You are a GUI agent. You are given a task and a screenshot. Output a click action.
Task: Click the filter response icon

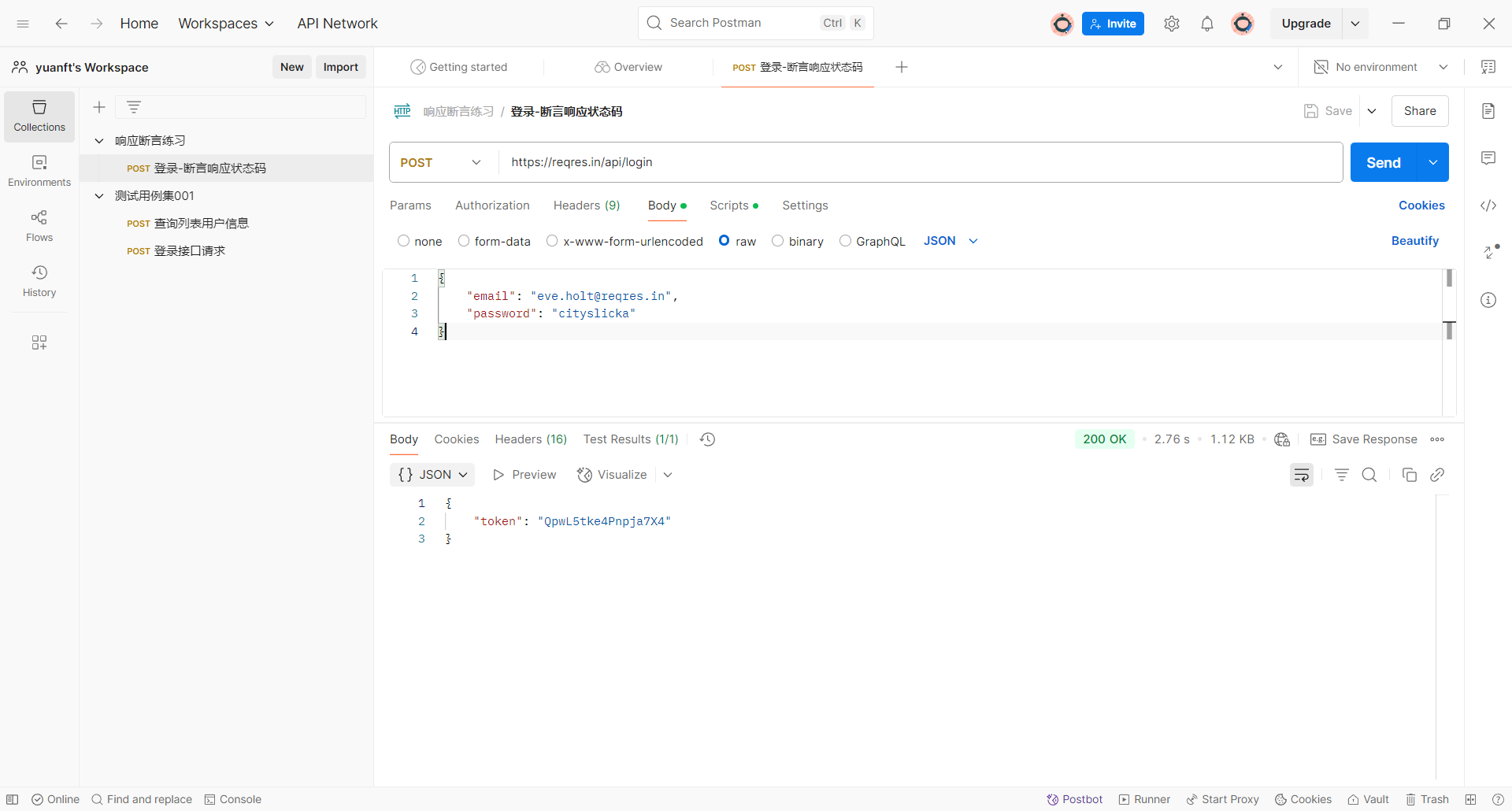click(1342, 475)
